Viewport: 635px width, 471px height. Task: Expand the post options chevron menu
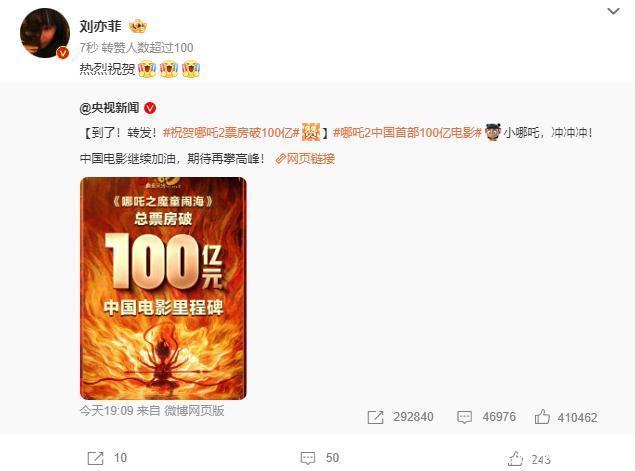pyautogui.click(x=614, y=11)
